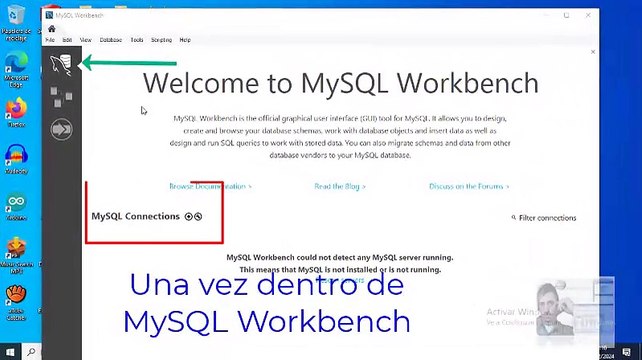Maximize the MySQL Workbench window
Screen dimensions: 642x360
[566, 16]
